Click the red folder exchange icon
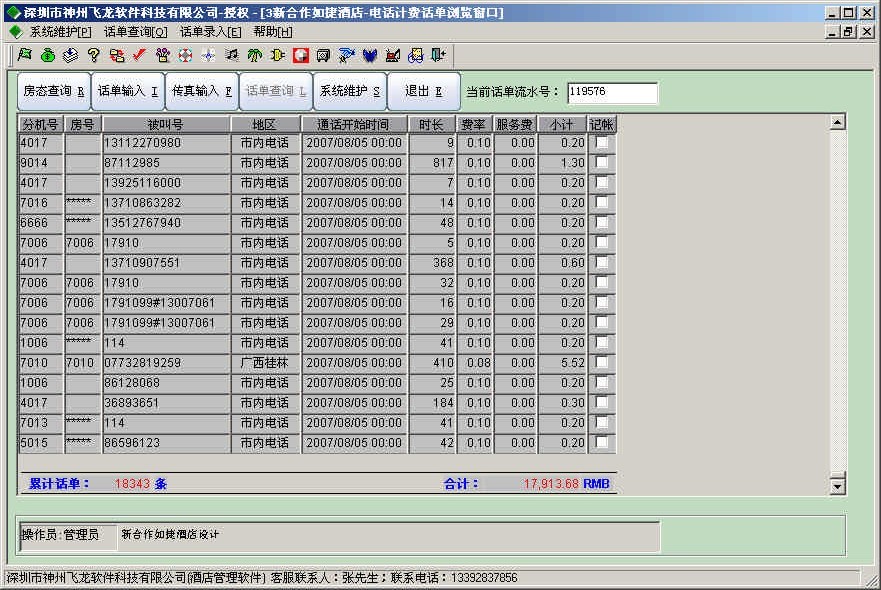Screen dimensions: 881x590 pos(117,55)
